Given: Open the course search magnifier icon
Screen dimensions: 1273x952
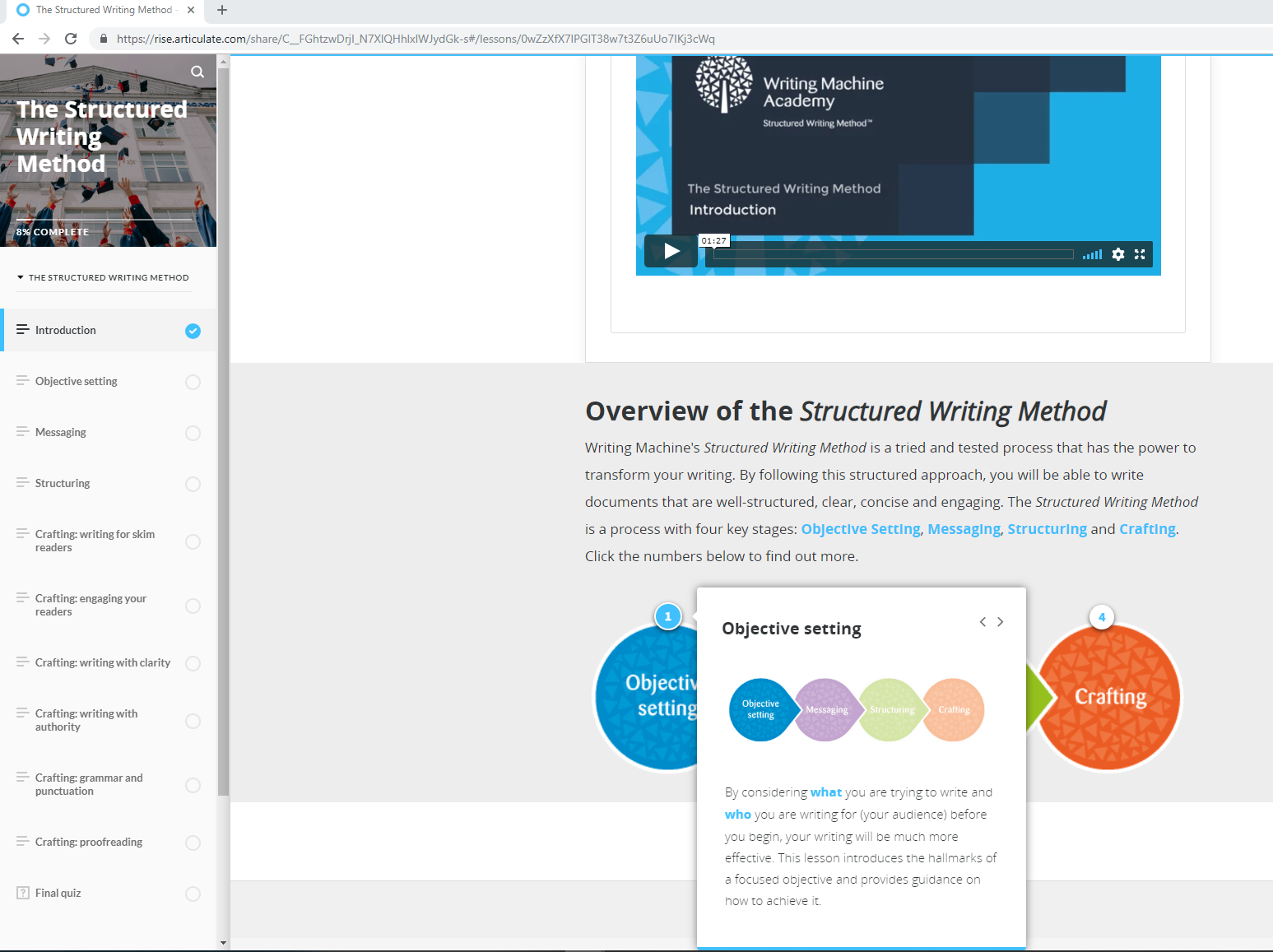Looking at the screenshot, I should click(197, 72).
